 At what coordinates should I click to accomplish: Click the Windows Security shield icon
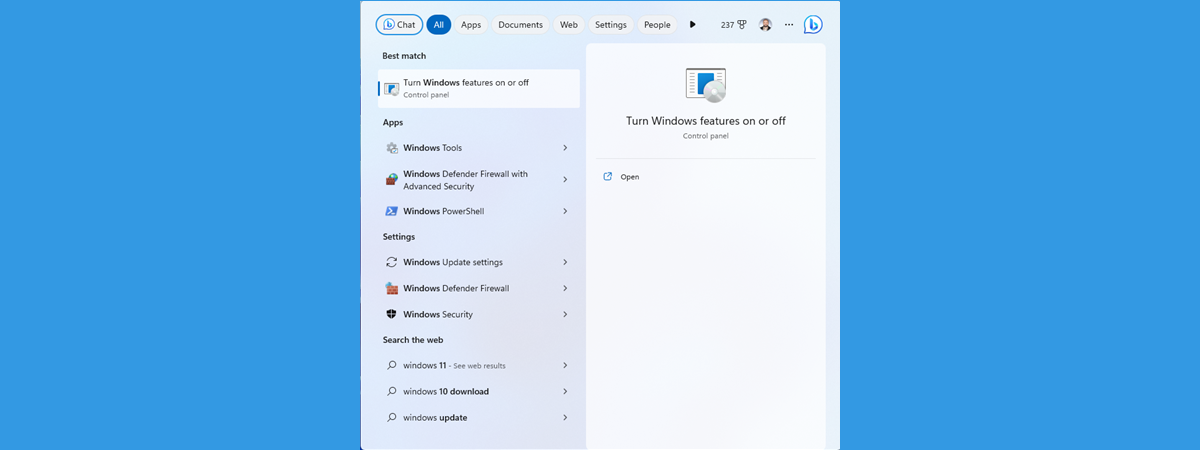point(392,314)
